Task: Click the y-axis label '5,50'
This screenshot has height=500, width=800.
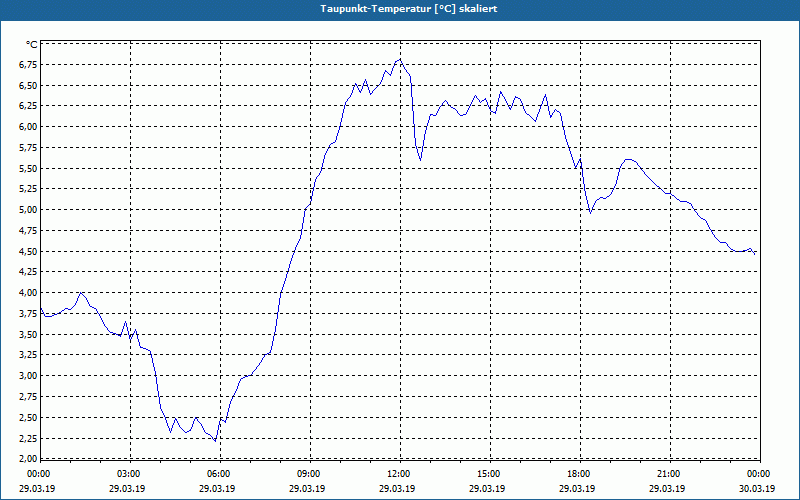Action: pos(29,168)
